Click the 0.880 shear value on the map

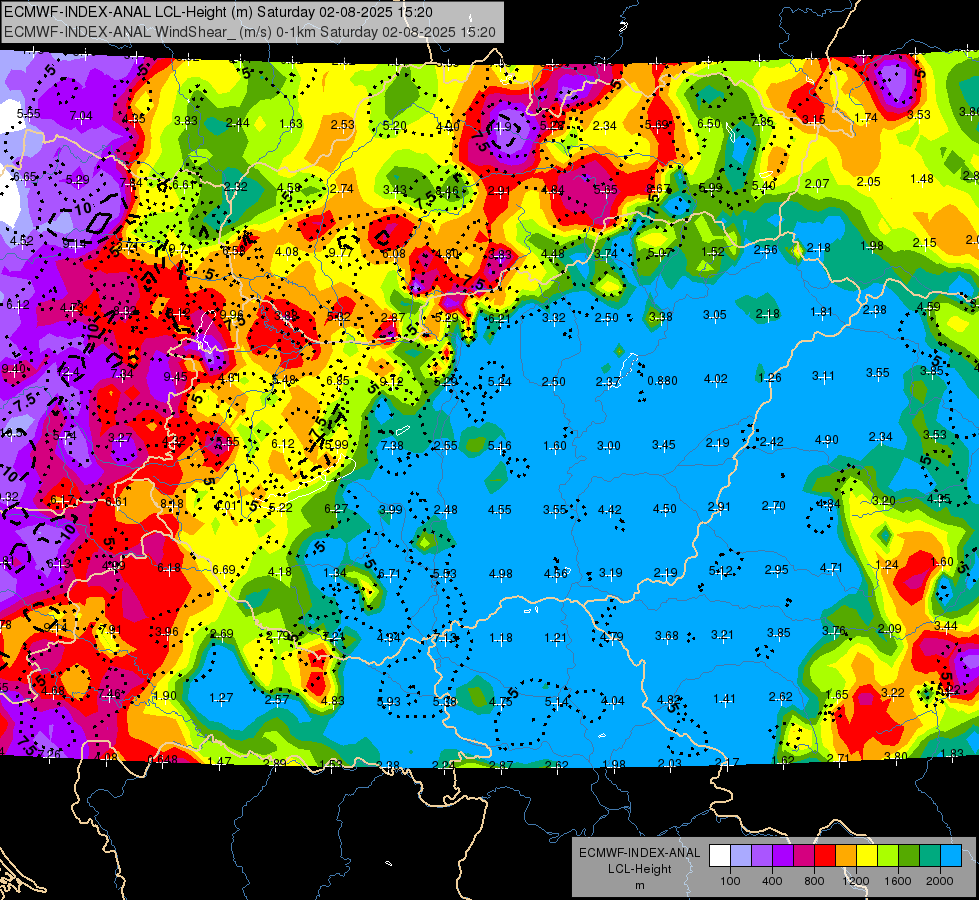(x=662, y=380)
